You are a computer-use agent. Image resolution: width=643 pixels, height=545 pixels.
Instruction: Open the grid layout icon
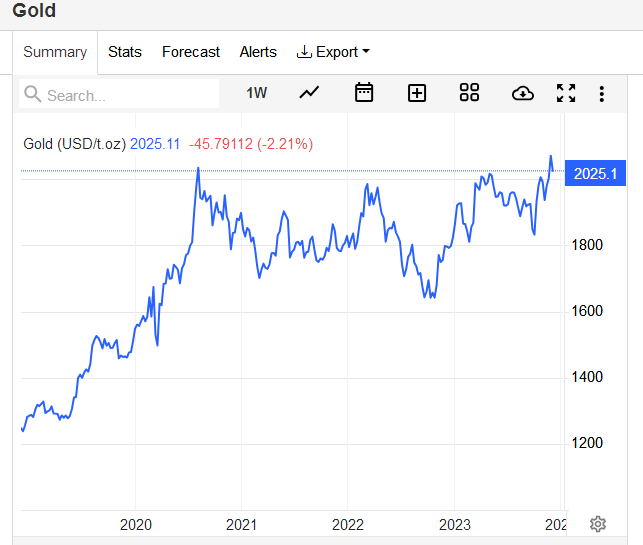pos(469,92)
